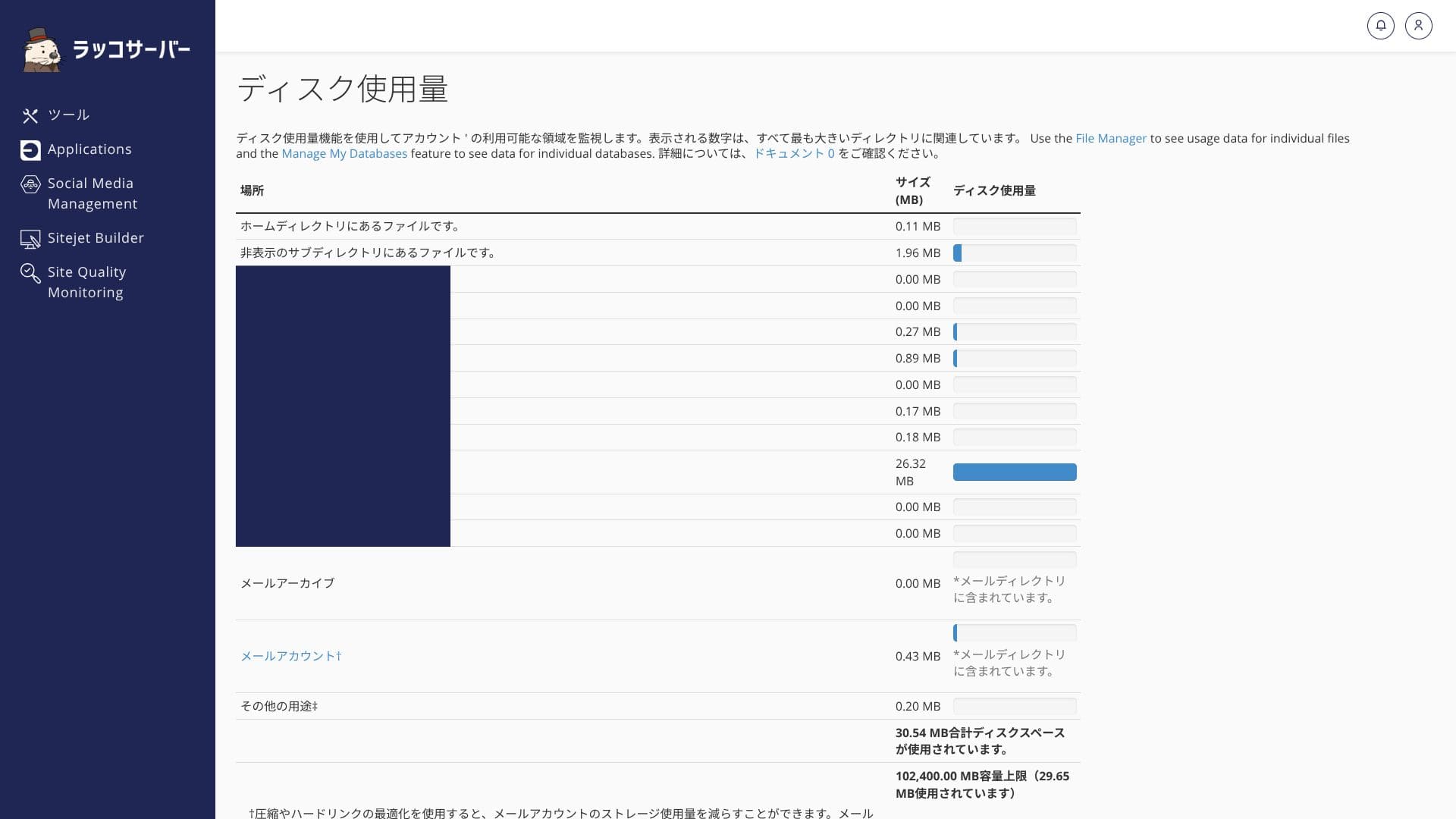Open the ドキュメント documentation link
This screenshot has width=1456, height=819.
[x=793, y=154]
